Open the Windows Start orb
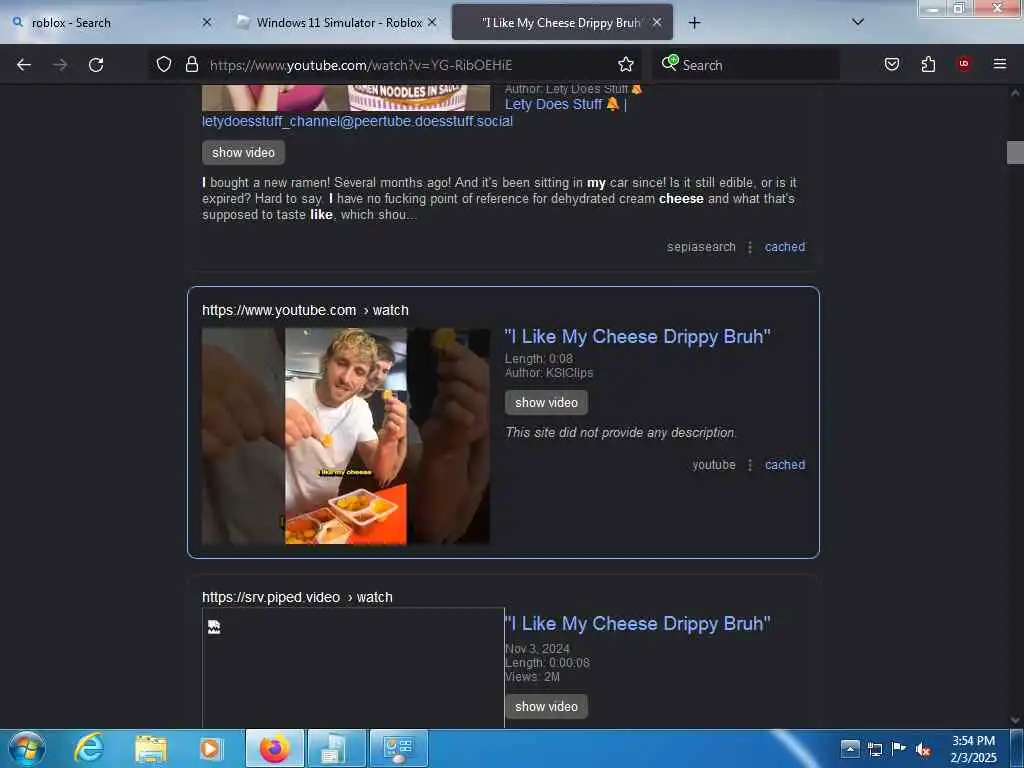Image resolution: width=1024 pixels, height=768 pixels. [27, 748]
